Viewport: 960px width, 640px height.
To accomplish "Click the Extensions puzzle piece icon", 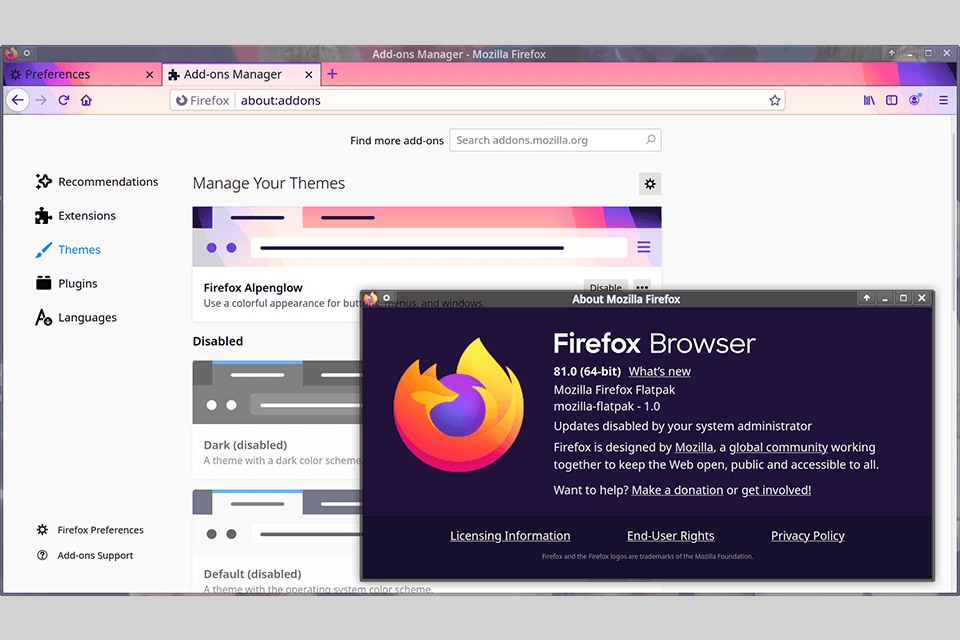I will (43, 216).
